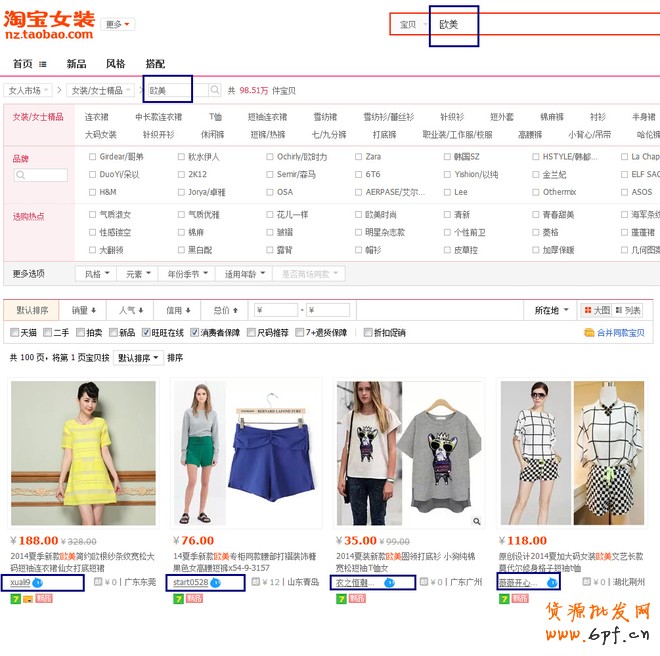This screenshot has height=656, width=660.
Task: Click the Taobao 女装 logo
Action: pos(51,26)
